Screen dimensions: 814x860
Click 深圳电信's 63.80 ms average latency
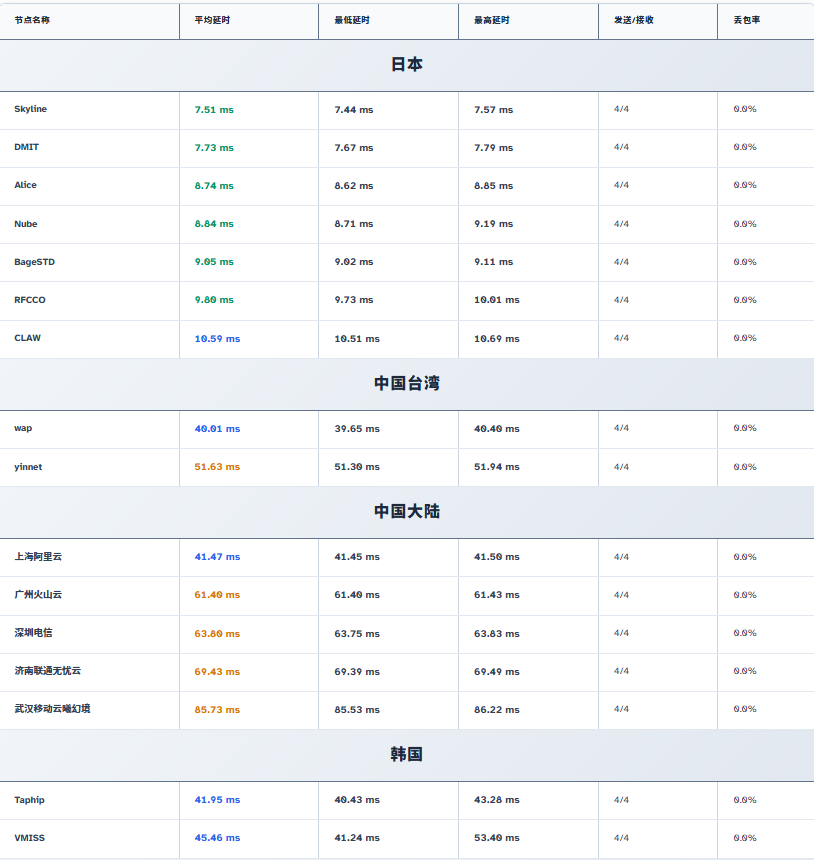tap(217, 633)
